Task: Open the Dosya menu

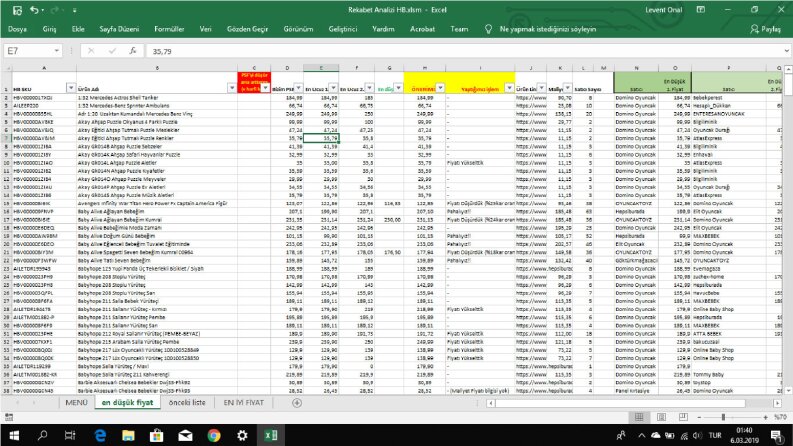Action: (x=17, y=29)
